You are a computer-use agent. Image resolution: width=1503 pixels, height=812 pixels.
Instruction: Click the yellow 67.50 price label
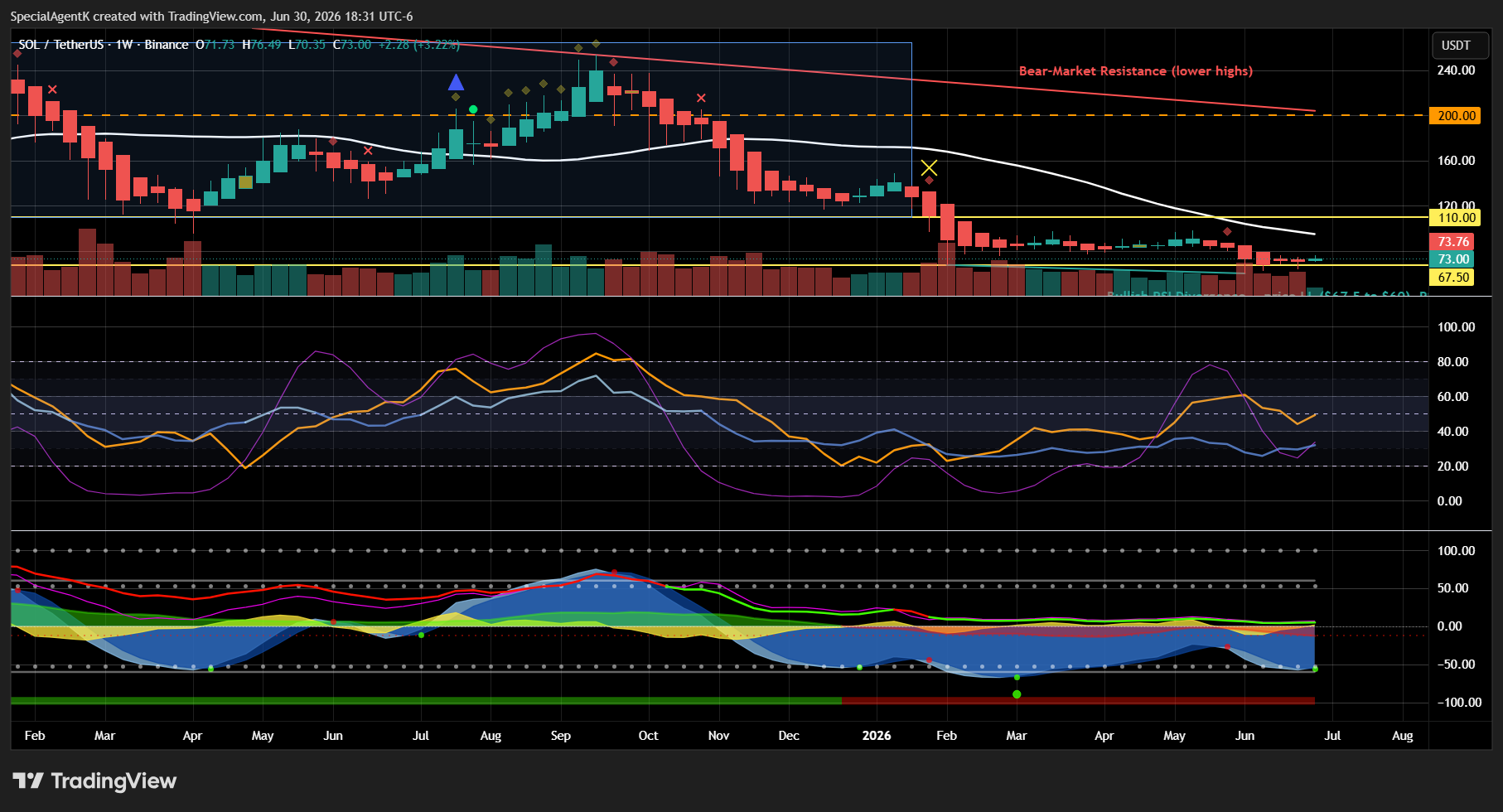(1452, 278)
